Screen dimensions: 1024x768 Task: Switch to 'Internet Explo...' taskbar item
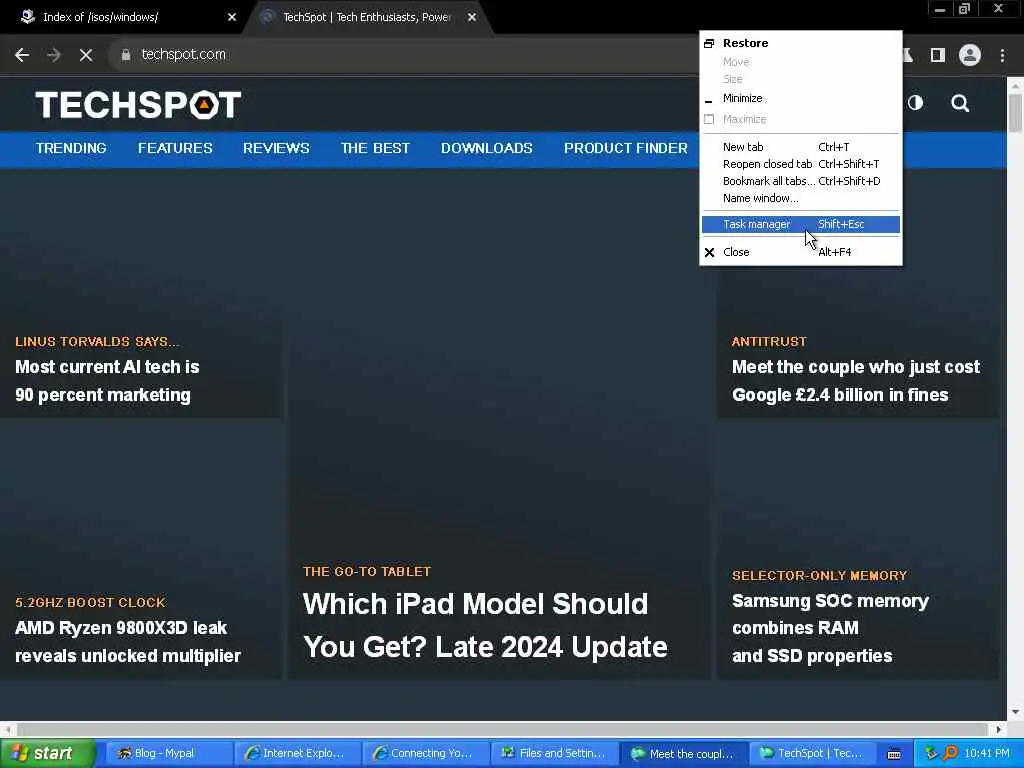[x=297, y=754]
